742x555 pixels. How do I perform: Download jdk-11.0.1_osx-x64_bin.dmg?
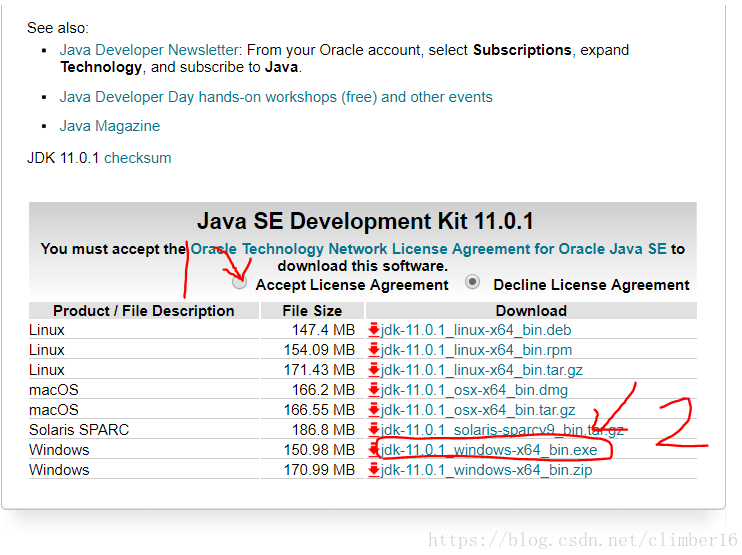474,390
